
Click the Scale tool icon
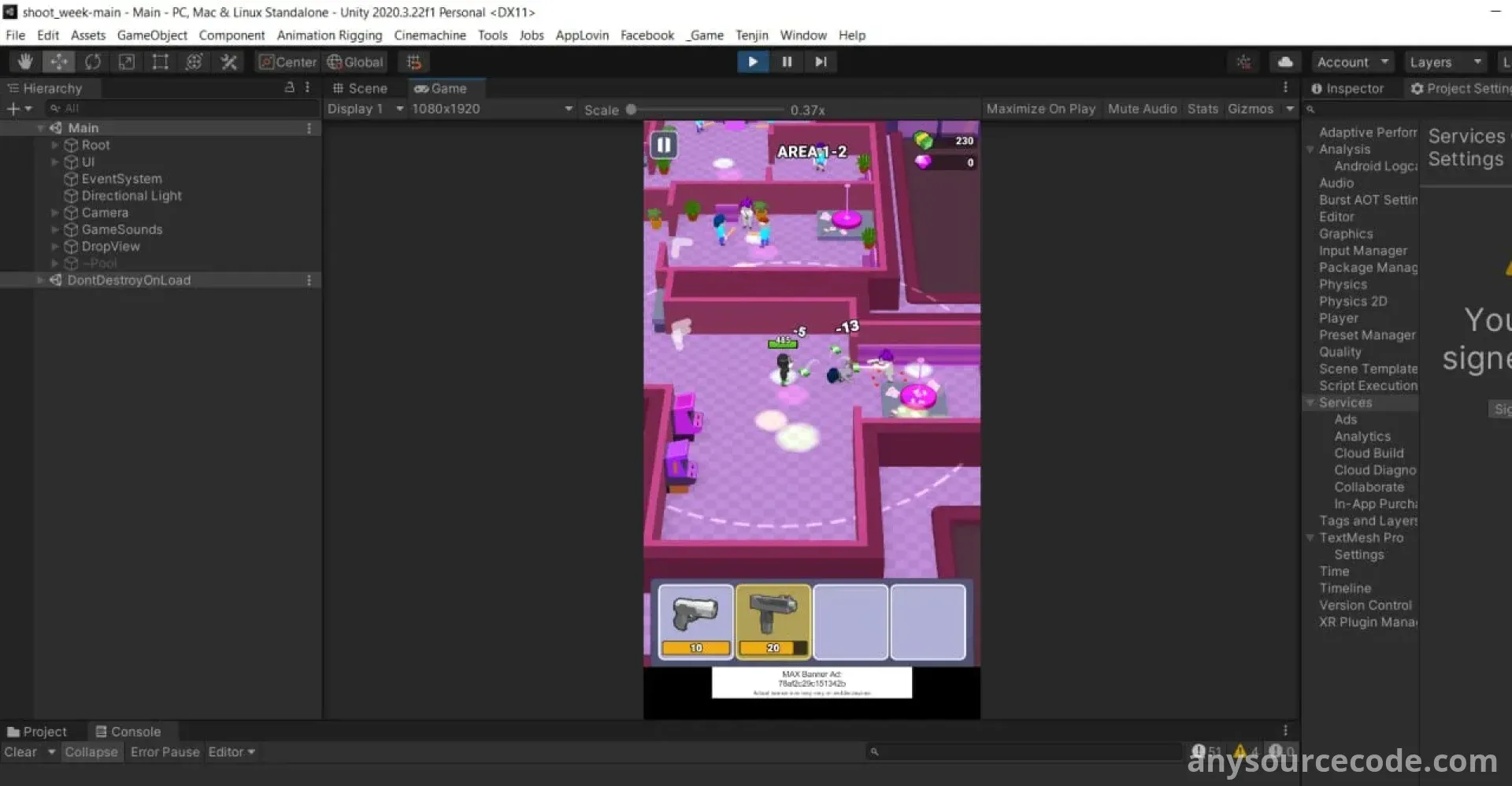tap(127, 62)
